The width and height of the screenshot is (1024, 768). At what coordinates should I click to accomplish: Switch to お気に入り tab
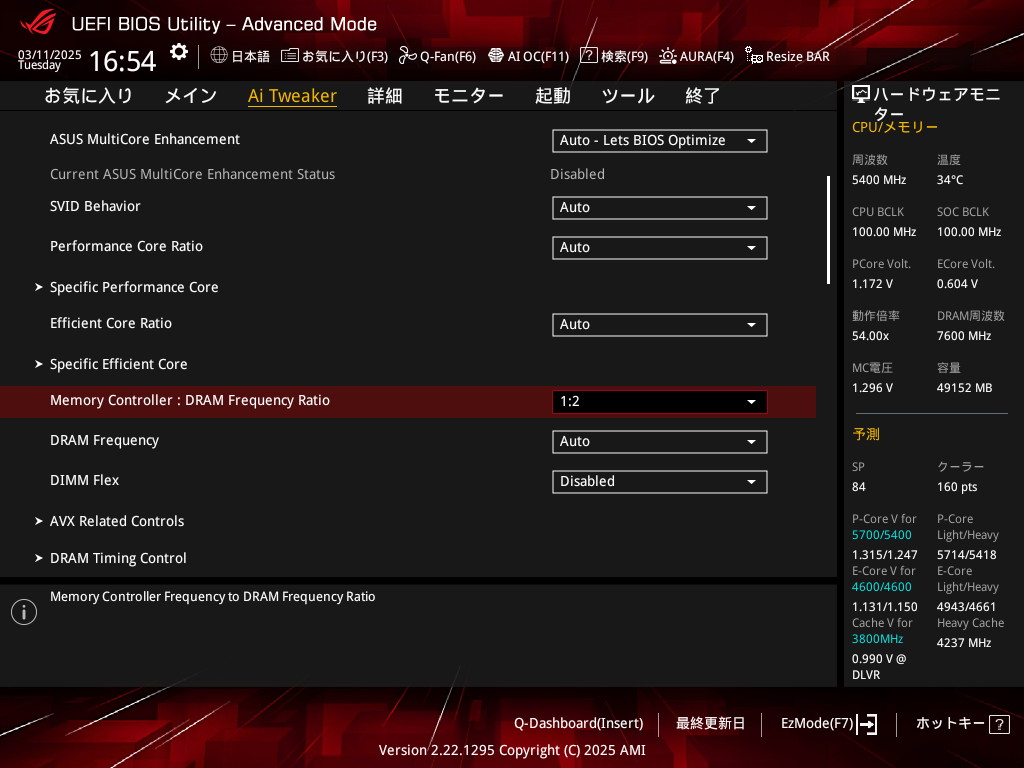pos(88,96)
